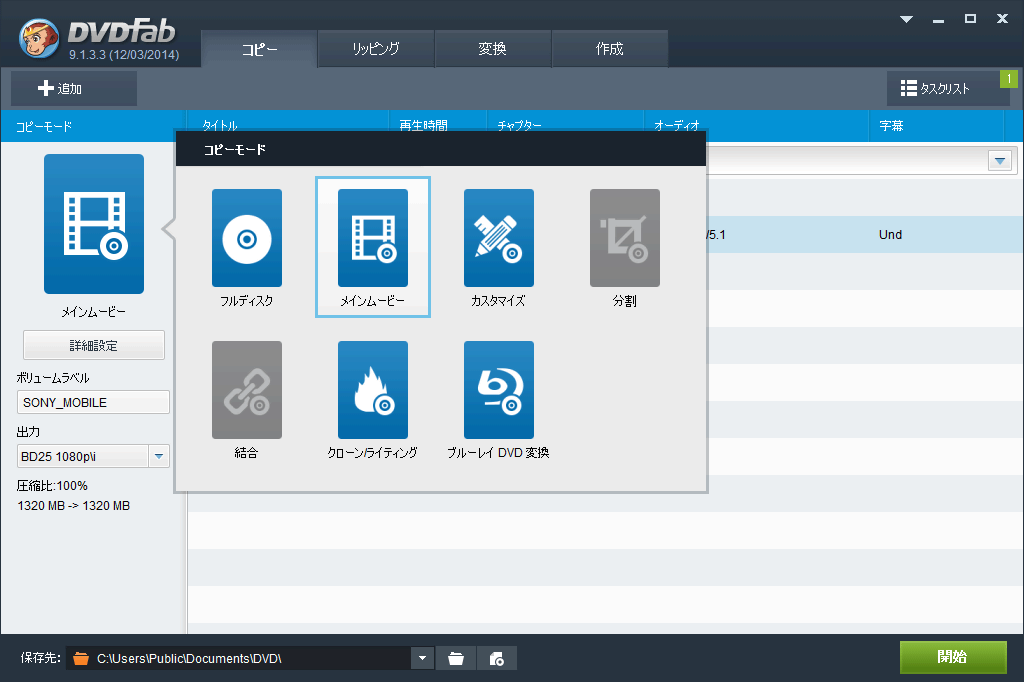Click the DVDFab monkey logo
Viewport: 1024px width, 682px height.
point(39,38)
